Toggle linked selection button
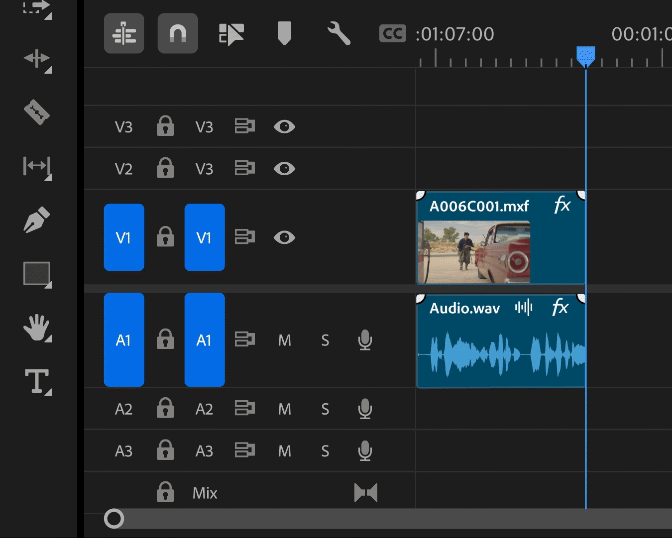 pyautogui.click(x=231, y=34)
